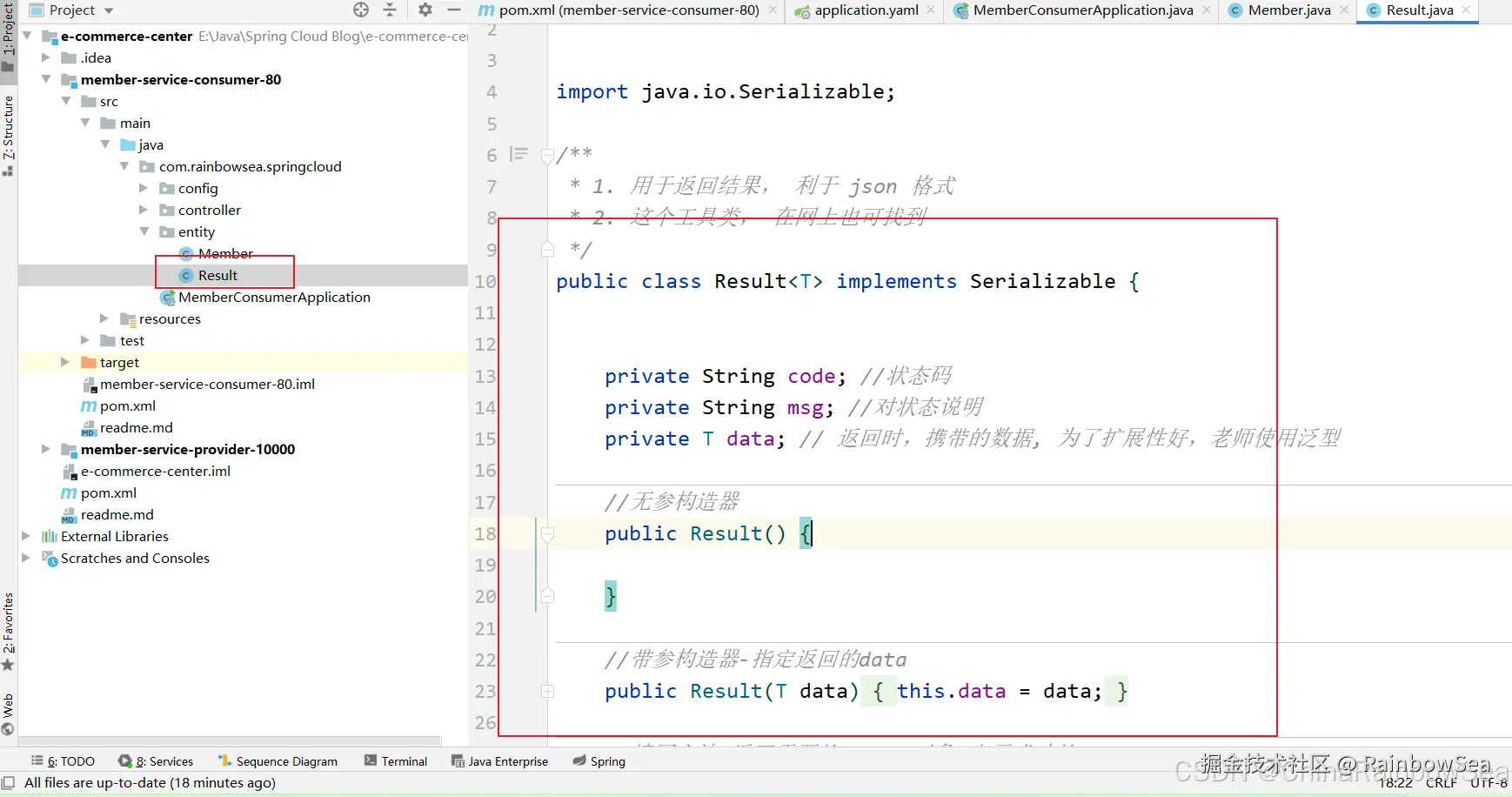Collapse the entity package
Image resolution: width=1512 pixels, height=797 pixels.
[x=144, y=231]
